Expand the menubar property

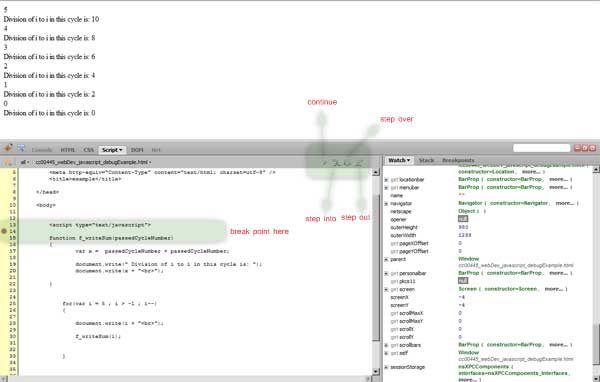point(386,188)
